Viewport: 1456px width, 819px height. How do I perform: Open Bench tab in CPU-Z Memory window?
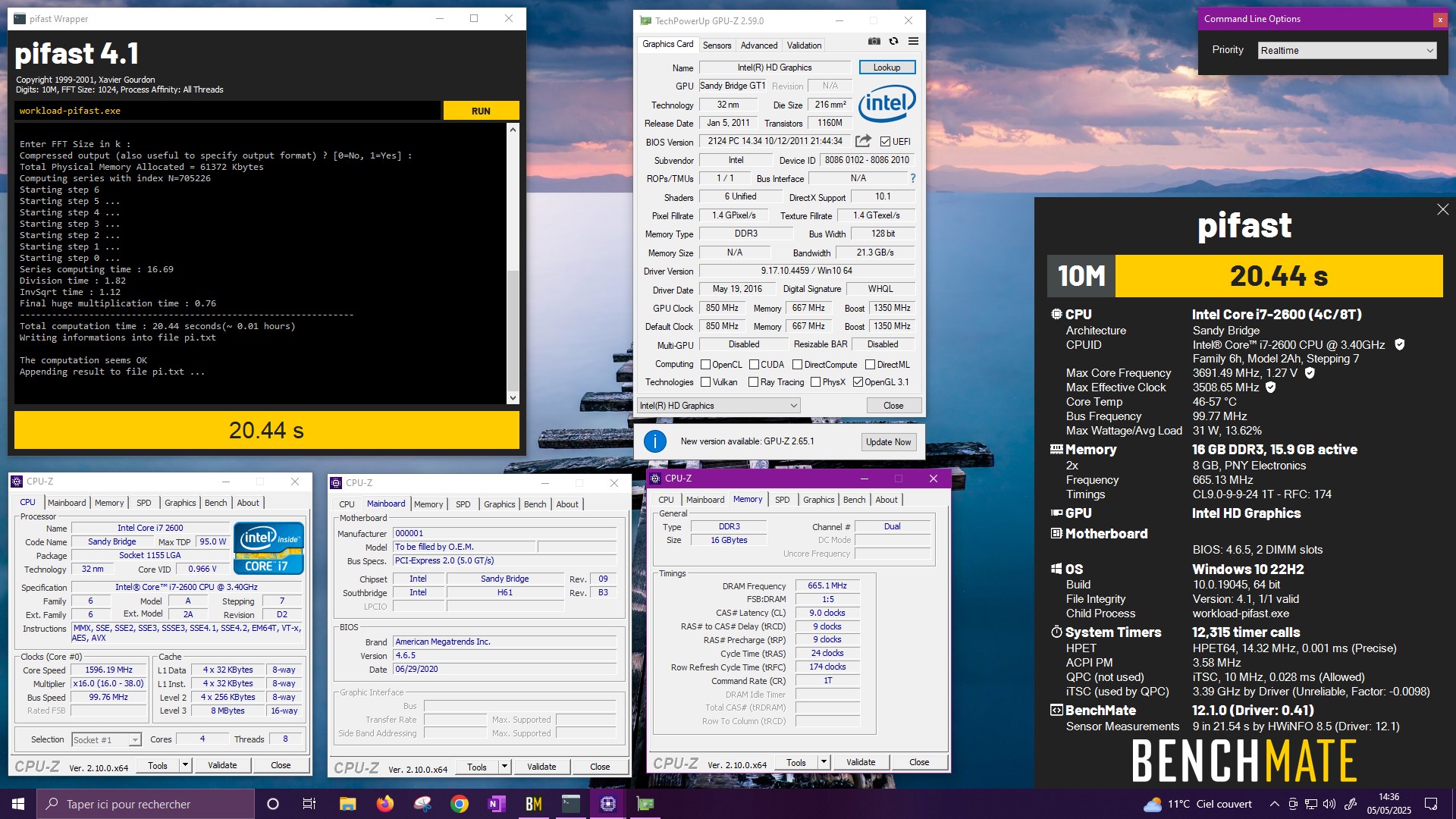tap(854, 500)
